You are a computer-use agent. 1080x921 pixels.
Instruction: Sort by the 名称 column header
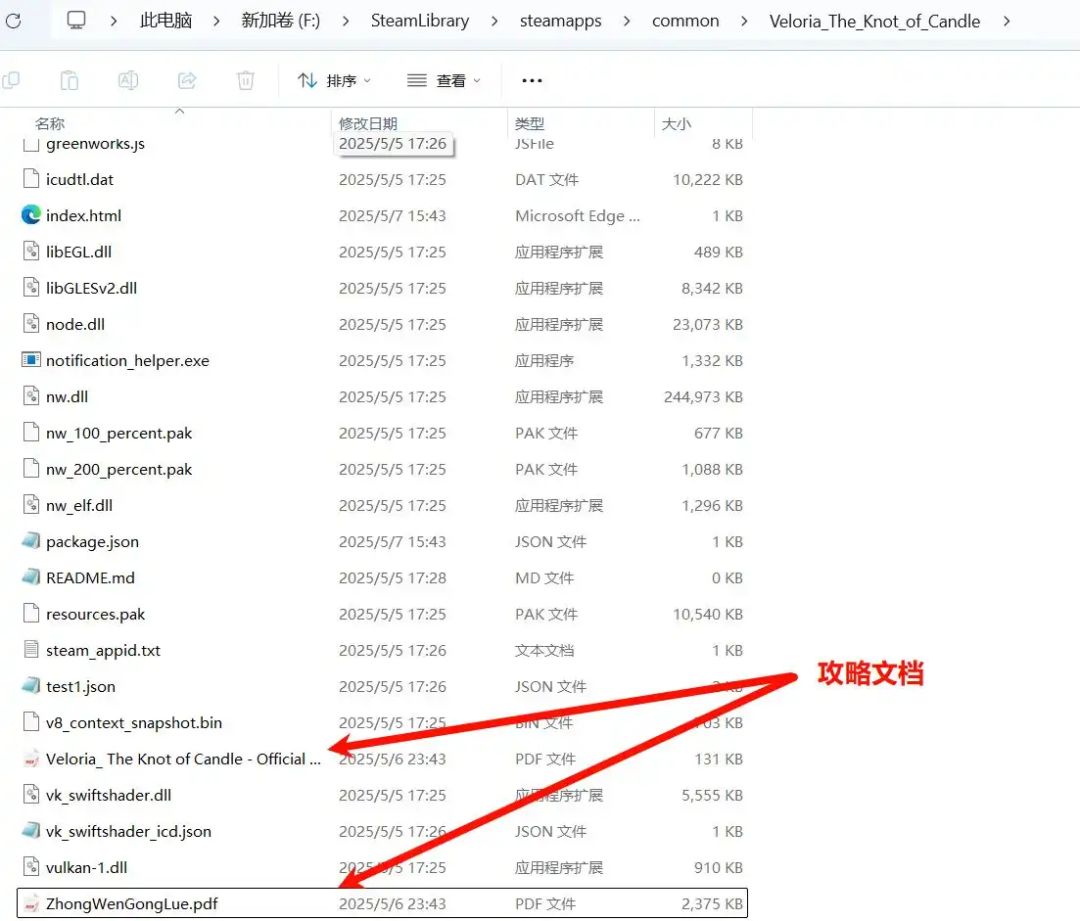(x=50, y=123)
